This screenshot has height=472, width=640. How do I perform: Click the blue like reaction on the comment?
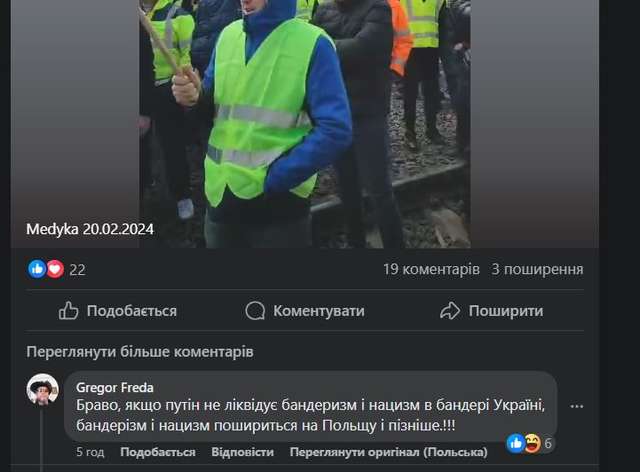[516, 443]
